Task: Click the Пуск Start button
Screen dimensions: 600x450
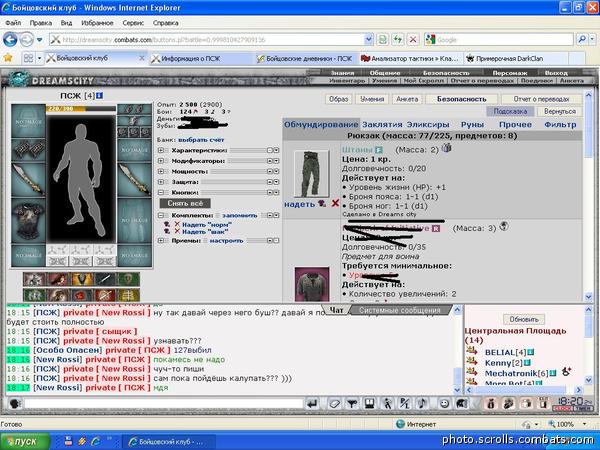Action: coord(25,441)
